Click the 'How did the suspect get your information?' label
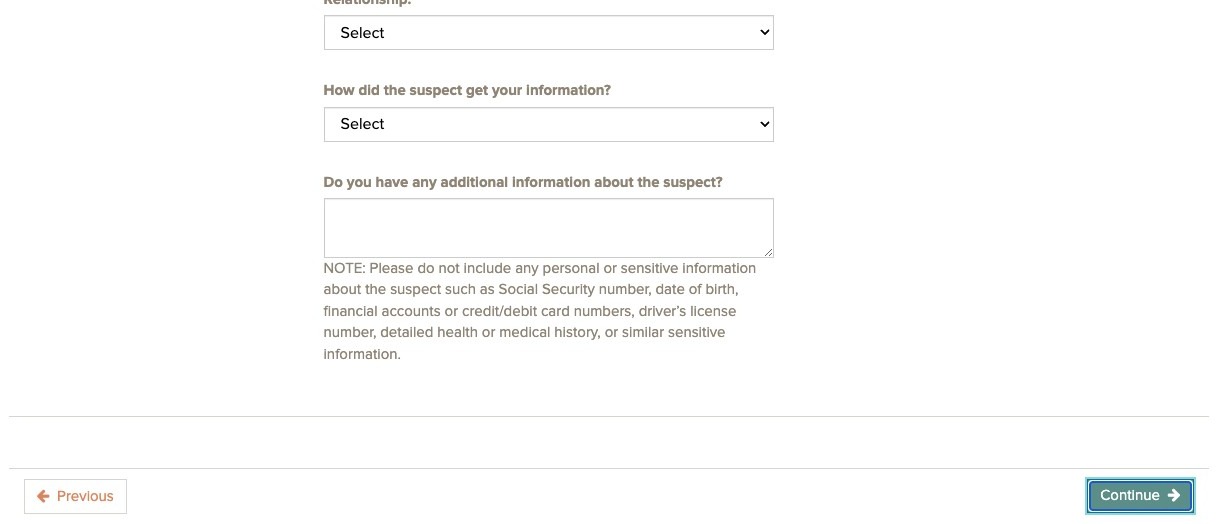 (467, 90)
